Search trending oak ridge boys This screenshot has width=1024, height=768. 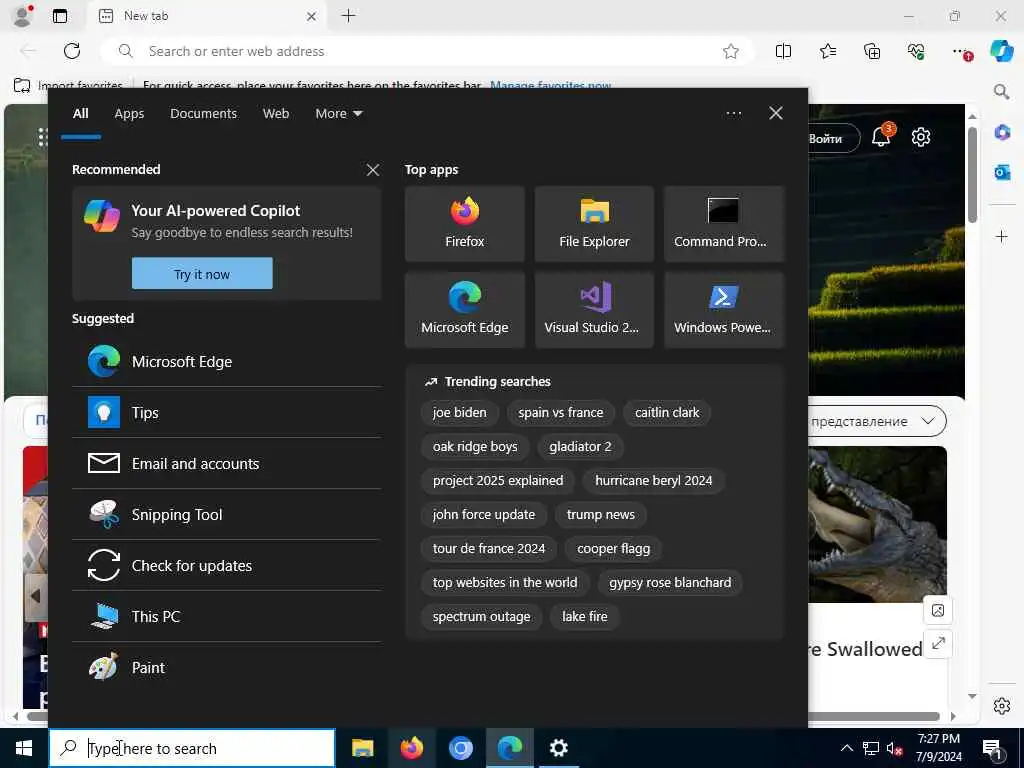pyautogui.click(x=475, y=447)
